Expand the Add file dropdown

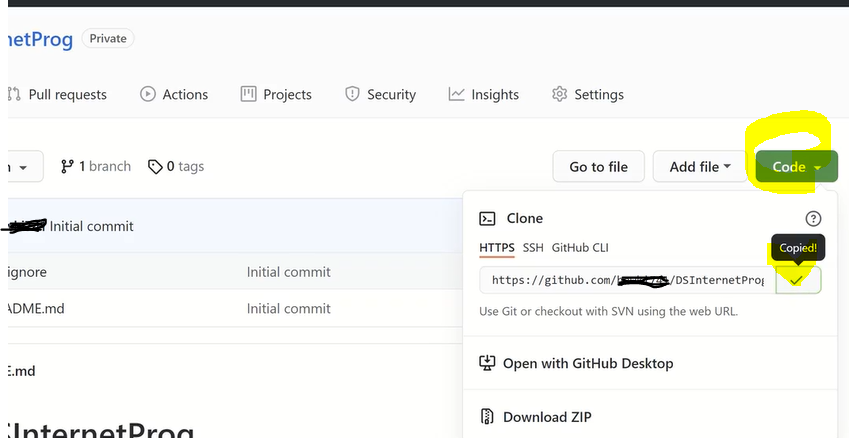700,166
